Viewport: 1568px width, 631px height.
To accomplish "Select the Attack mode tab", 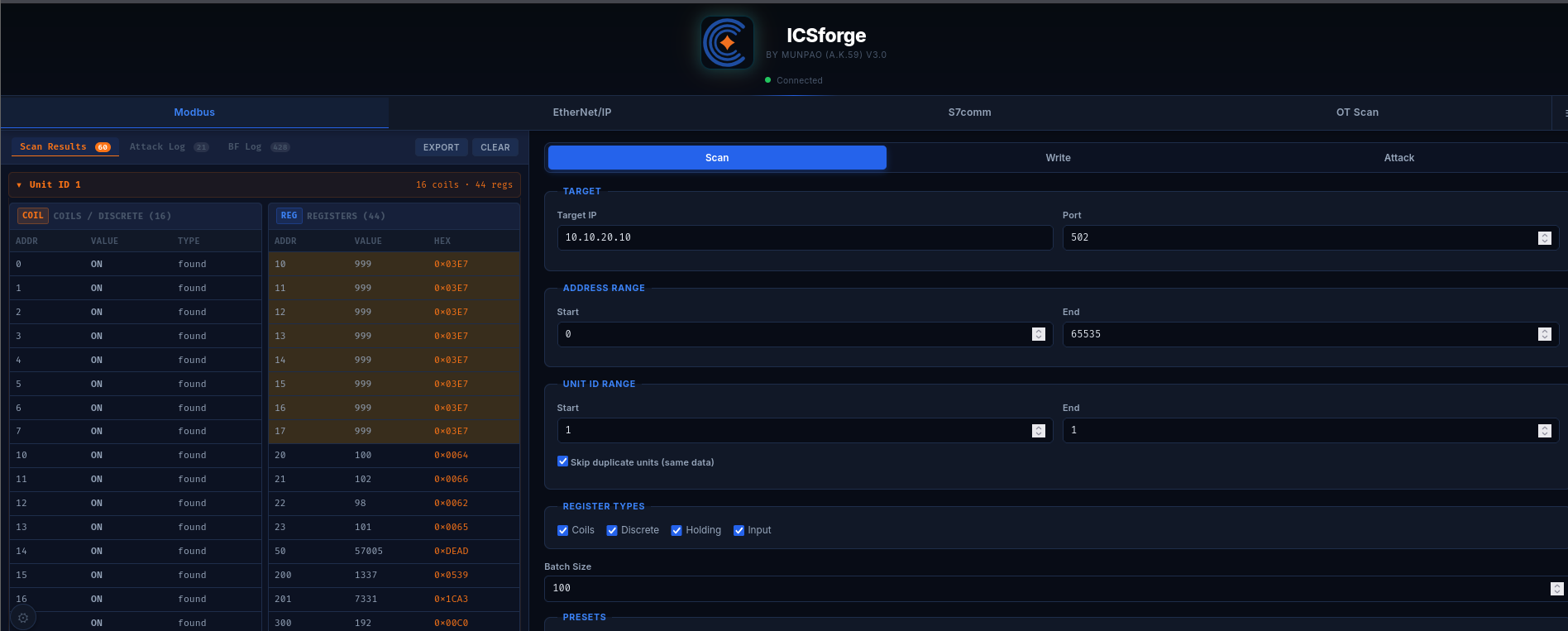I will [x=1398, y=158].
